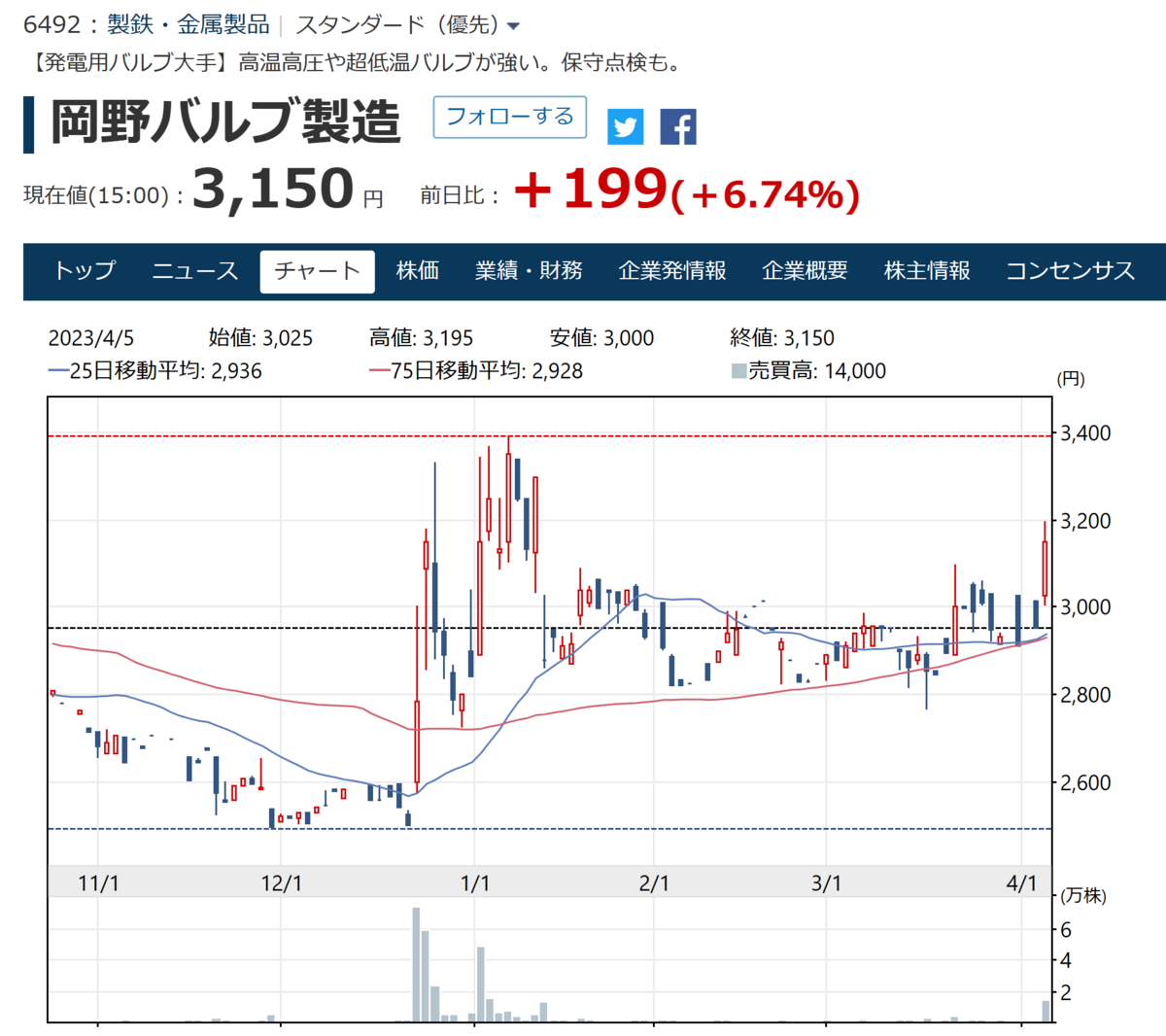The width and height of the screenshot is (1166, 1036).
Task: Click the 2/1 date axis label
Action: coord(654,883)
